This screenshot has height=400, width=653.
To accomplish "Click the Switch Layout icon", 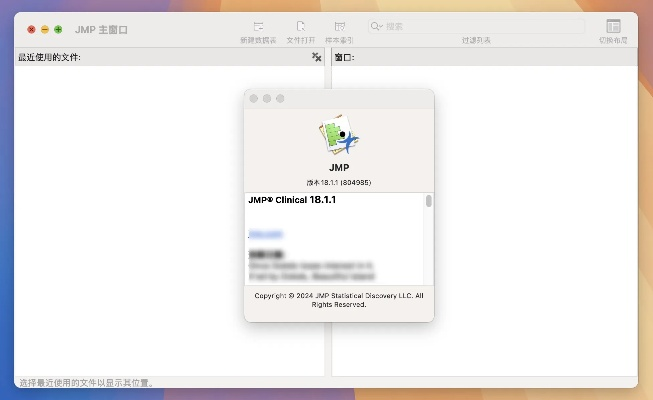I will click(613, 26).
